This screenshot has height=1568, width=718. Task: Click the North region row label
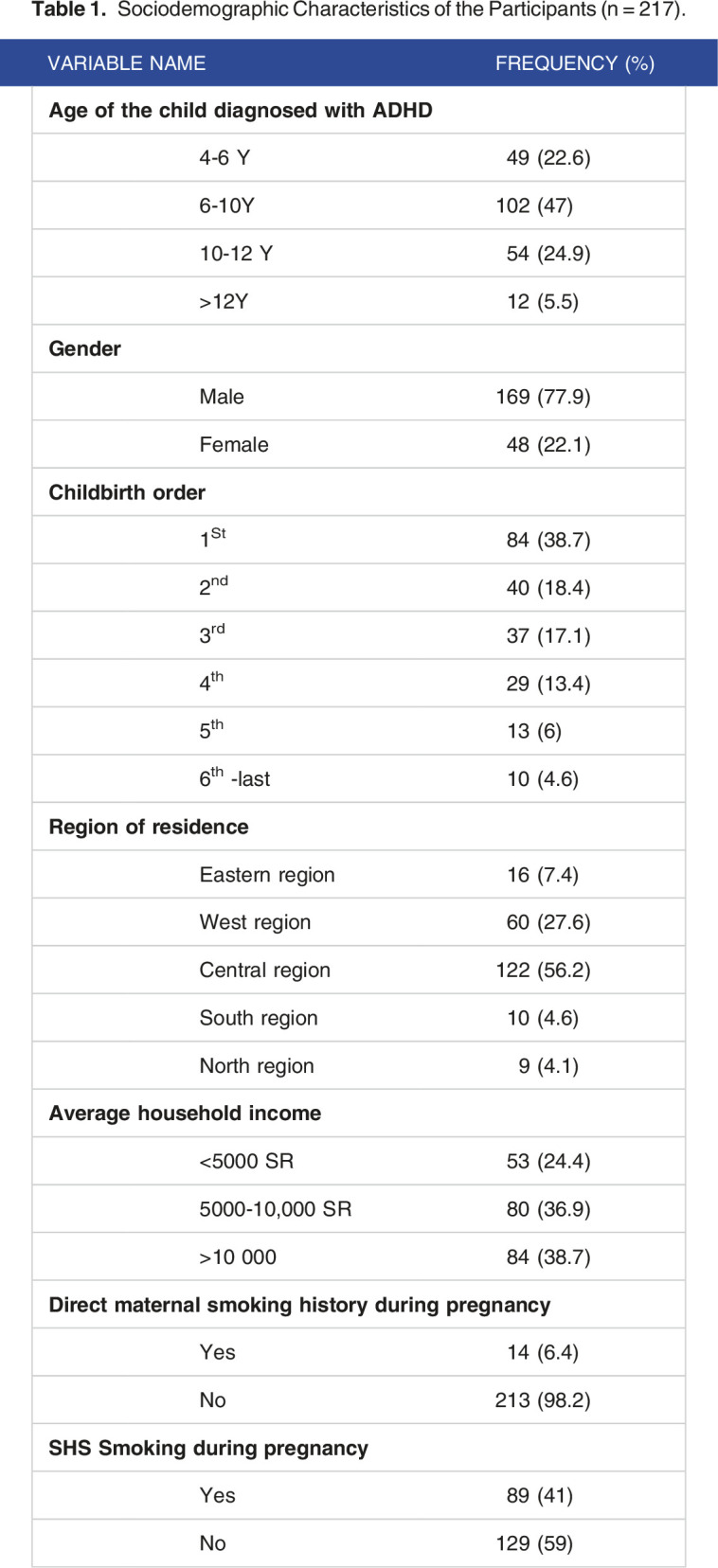pyautogui.click(x=256, y=1066)
